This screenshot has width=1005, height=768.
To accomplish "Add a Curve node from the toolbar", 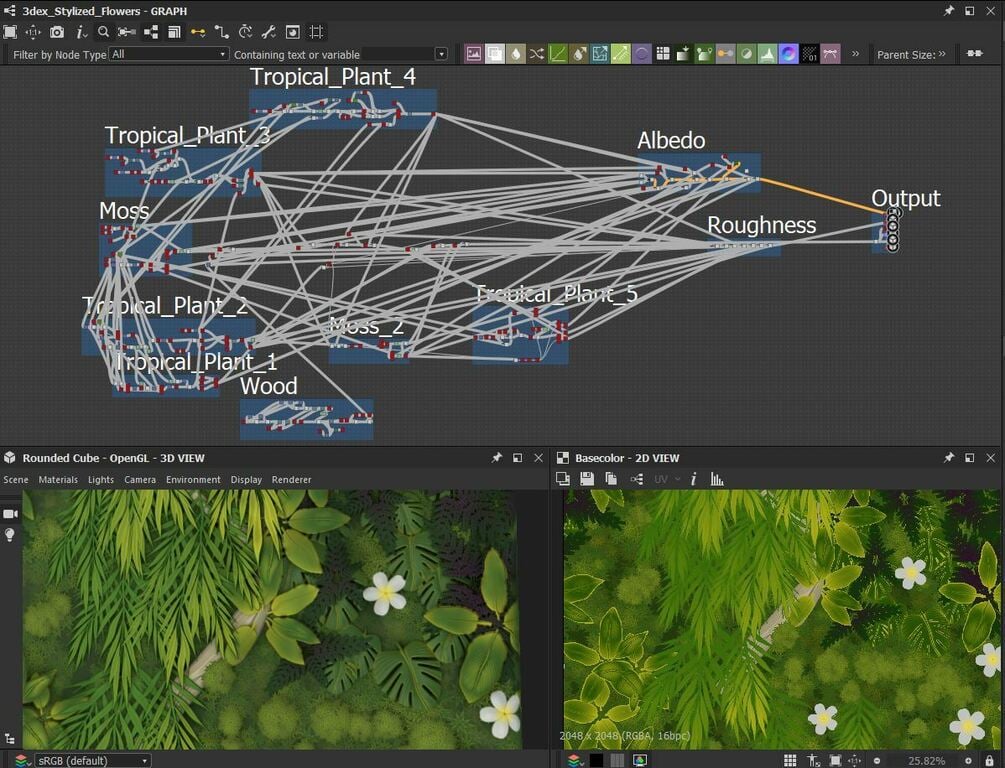I will pyautogui.click(x=558, y=54).
